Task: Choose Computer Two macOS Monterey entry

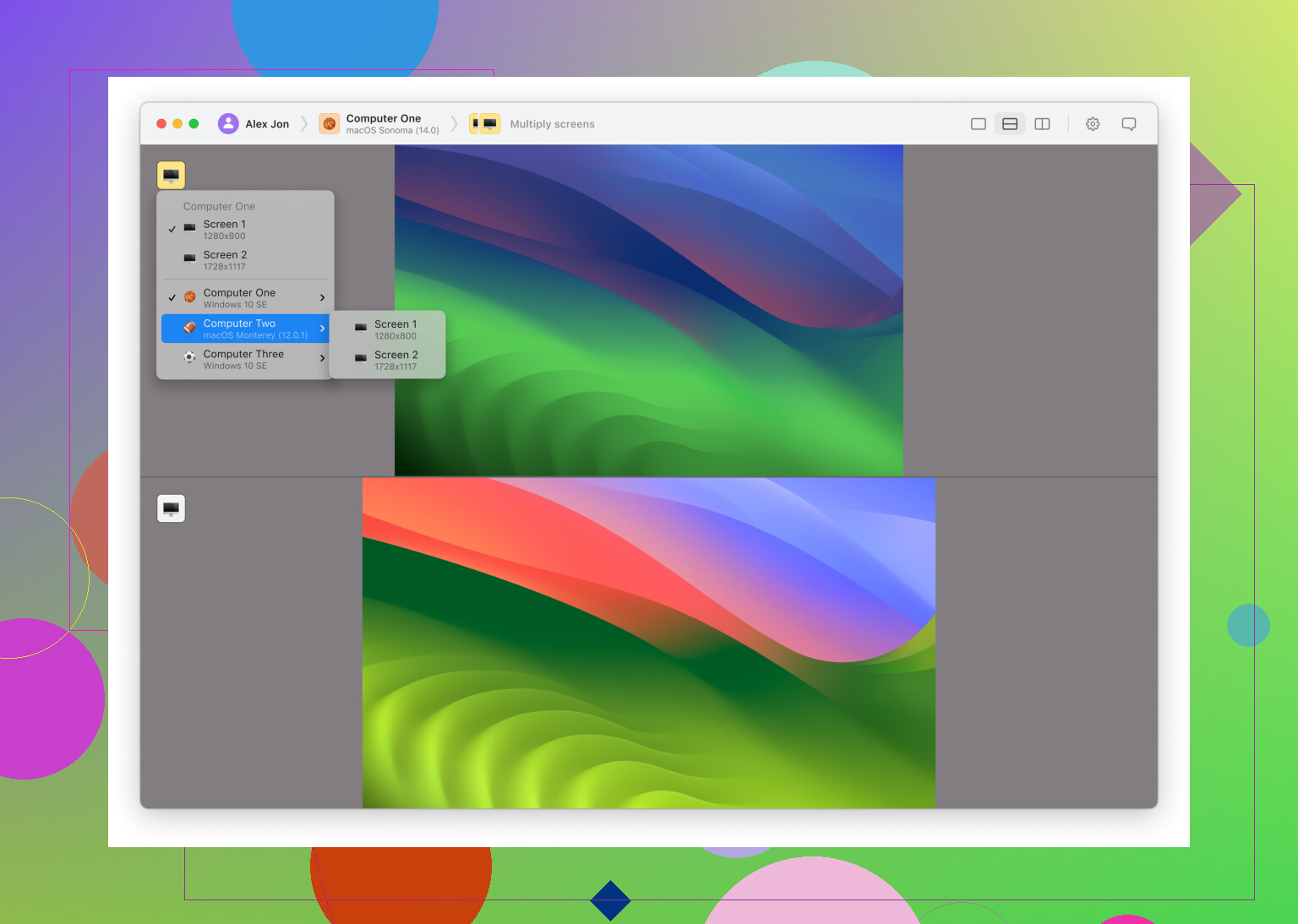Action: pos(244,329)
